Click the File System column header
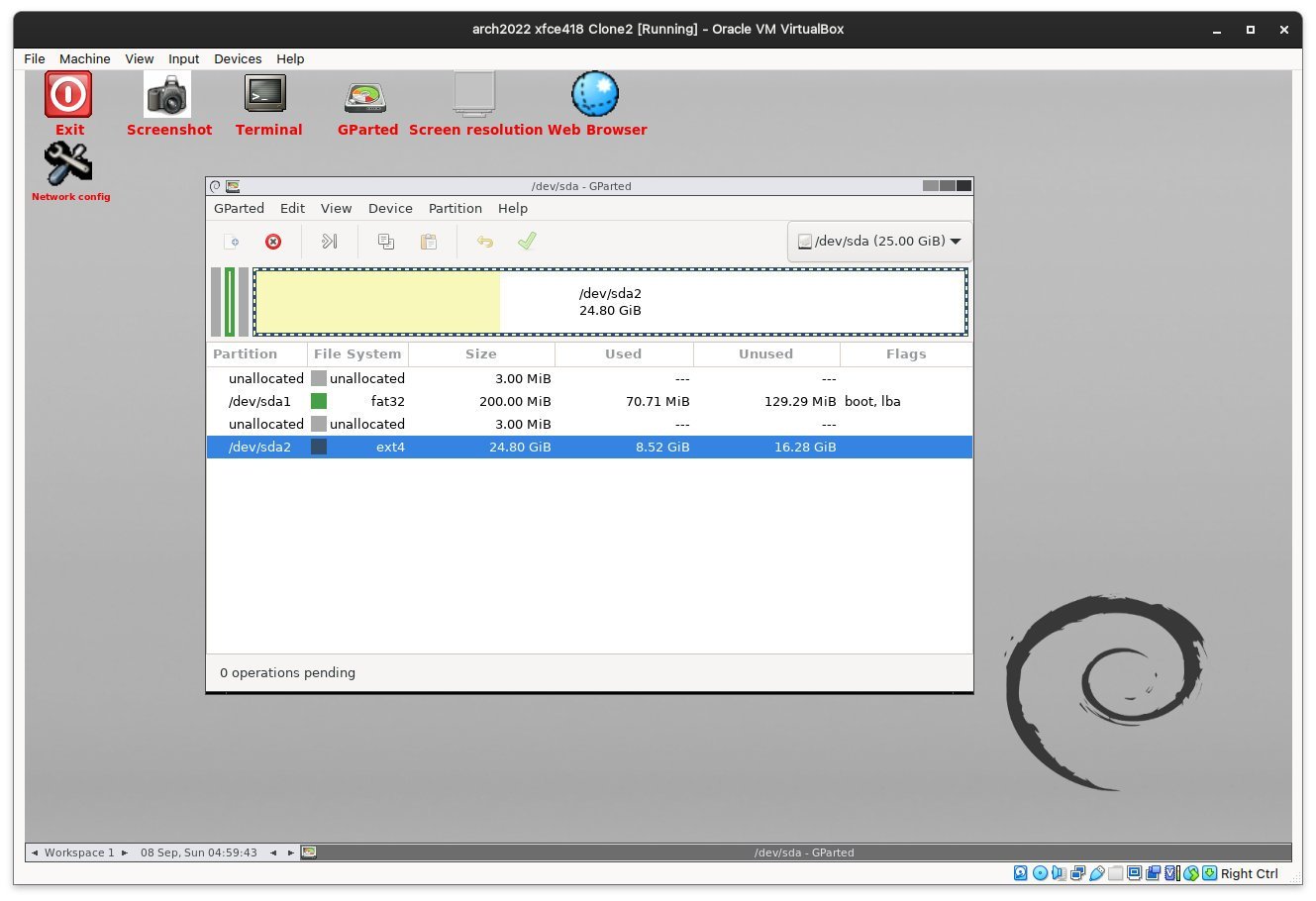The image size is (1316, 901). tap(357, 353)
